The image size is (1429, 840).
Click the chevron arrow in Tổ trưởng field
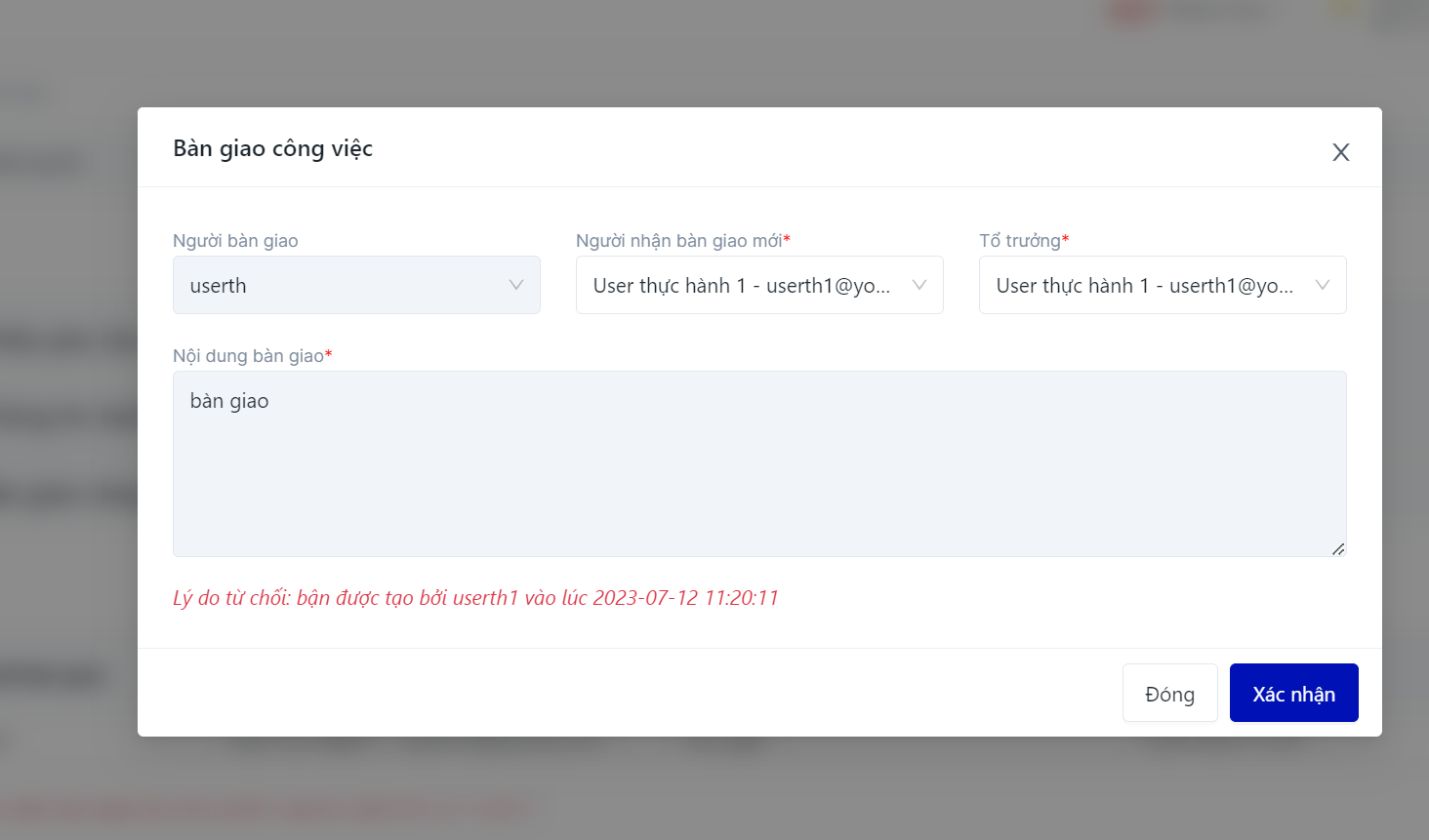point(1322,285)
